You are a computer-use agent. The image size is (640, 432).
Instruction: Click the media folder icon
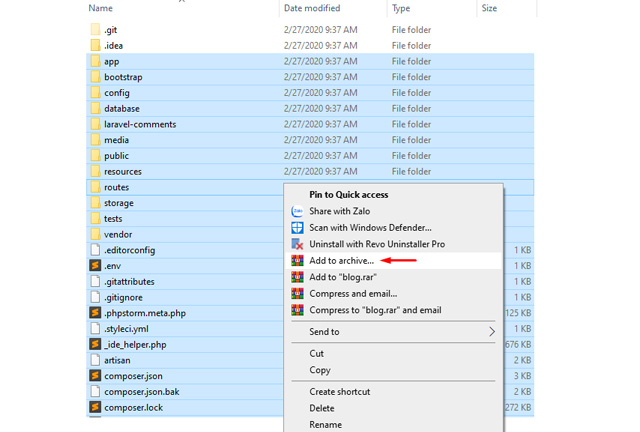[95, 140]
